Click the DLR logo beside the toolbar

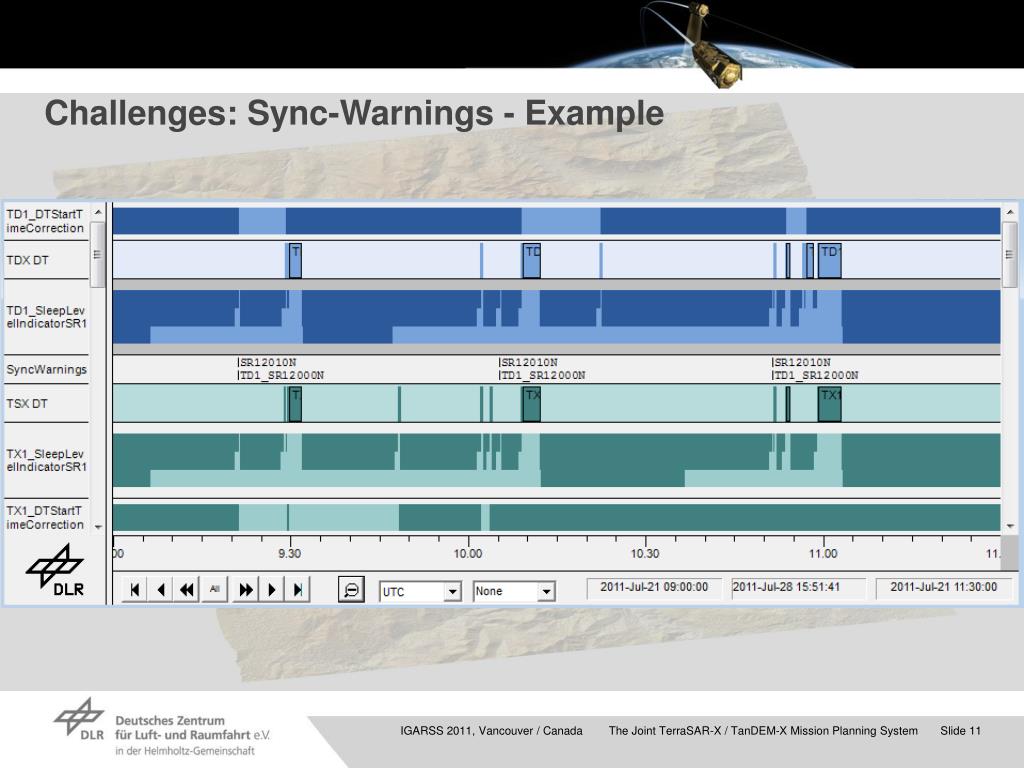[56, 570]
